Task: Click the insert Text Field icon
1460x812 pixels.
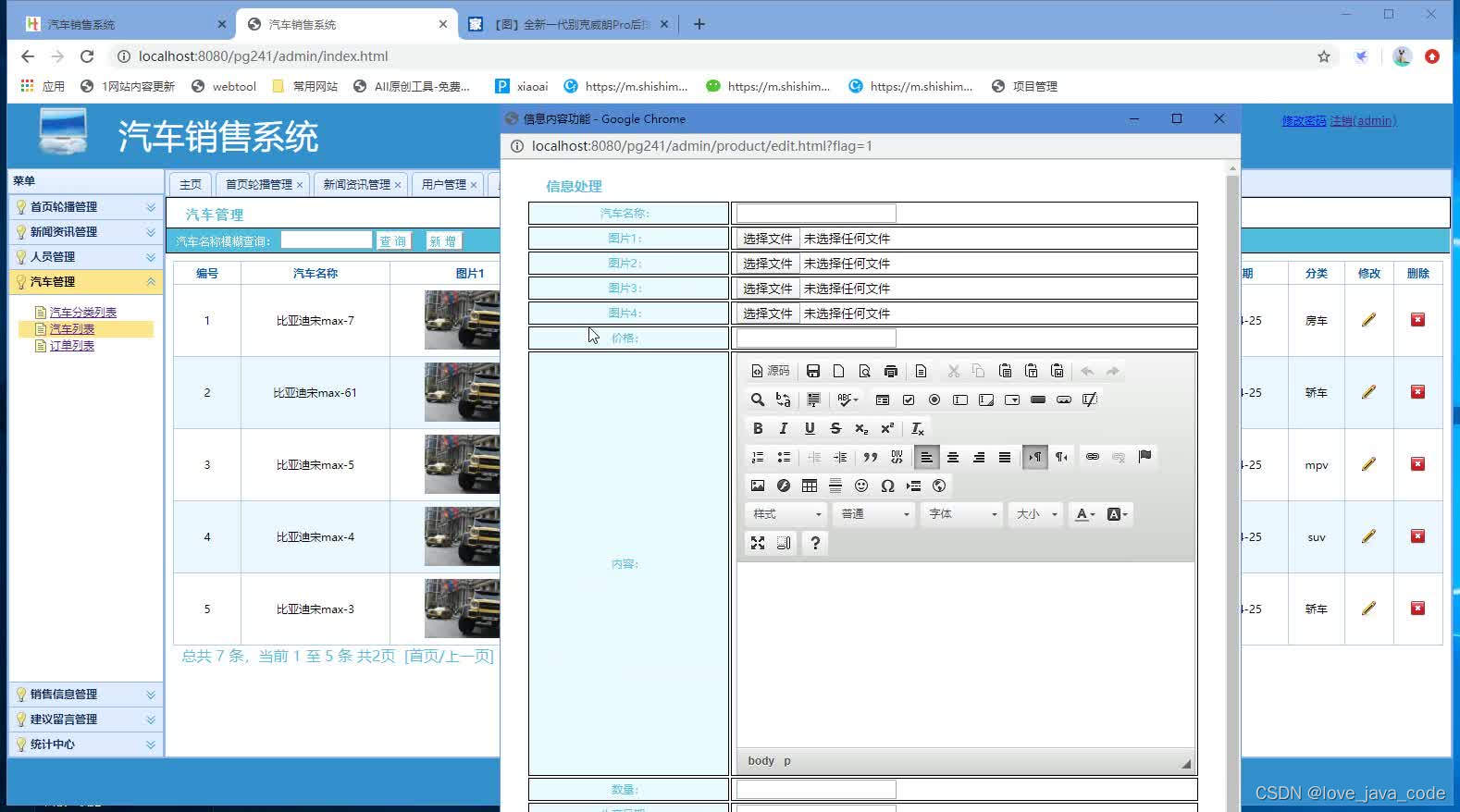Action: pyautogui.click(x=960, y=400)
